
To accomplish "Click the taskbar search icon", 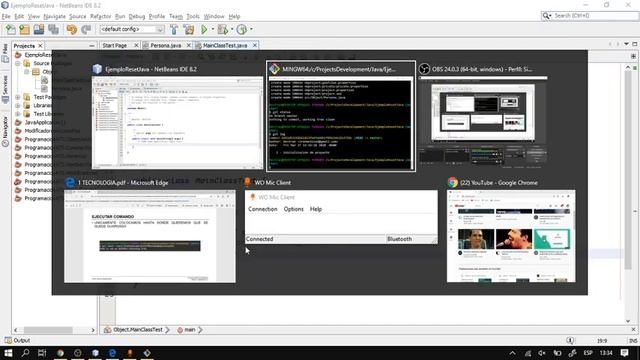I will tap(25, 353).
